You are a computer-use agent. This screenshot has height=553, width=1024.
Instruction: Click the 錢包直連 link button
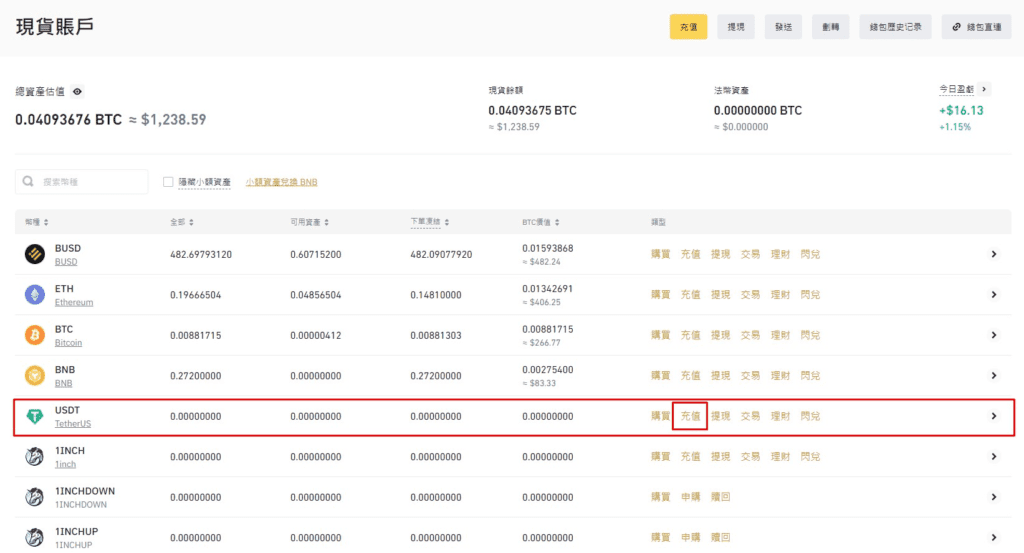[x=976, y=27]
